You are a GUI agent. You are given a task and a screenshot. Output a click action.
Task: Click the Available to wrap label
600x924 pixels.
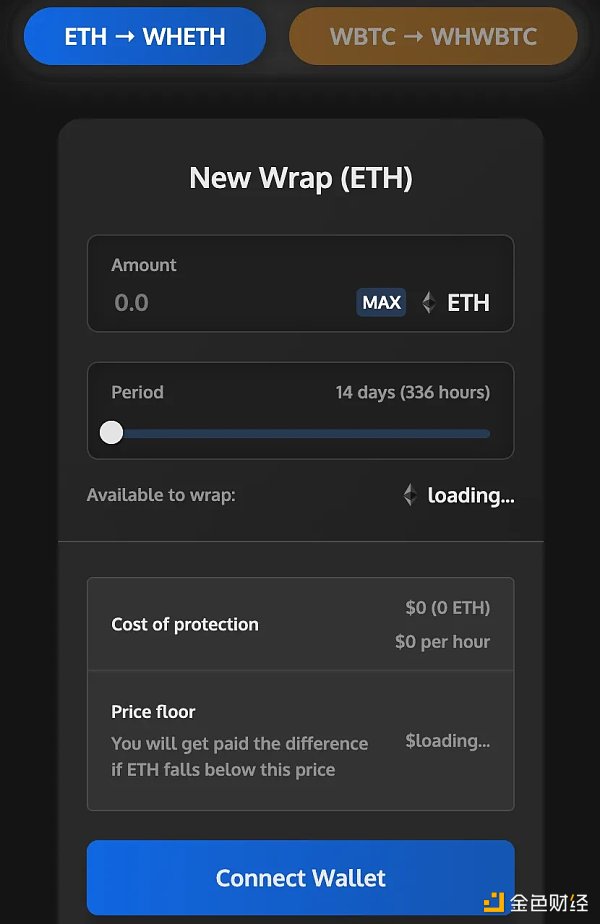pos(161,495)
